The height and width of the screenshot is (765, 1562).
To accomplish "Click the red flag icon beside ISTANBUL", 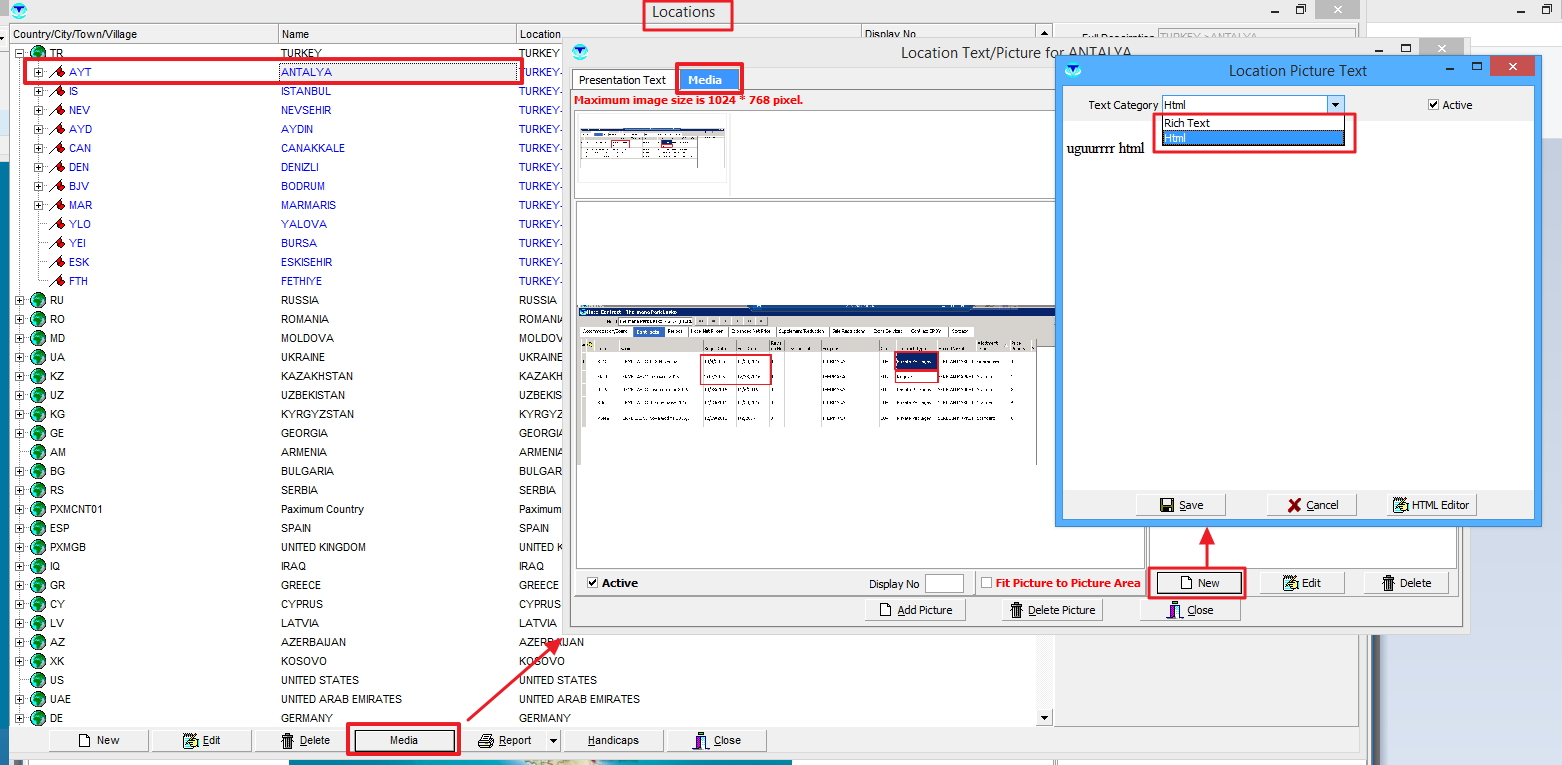I will point(57,91).
